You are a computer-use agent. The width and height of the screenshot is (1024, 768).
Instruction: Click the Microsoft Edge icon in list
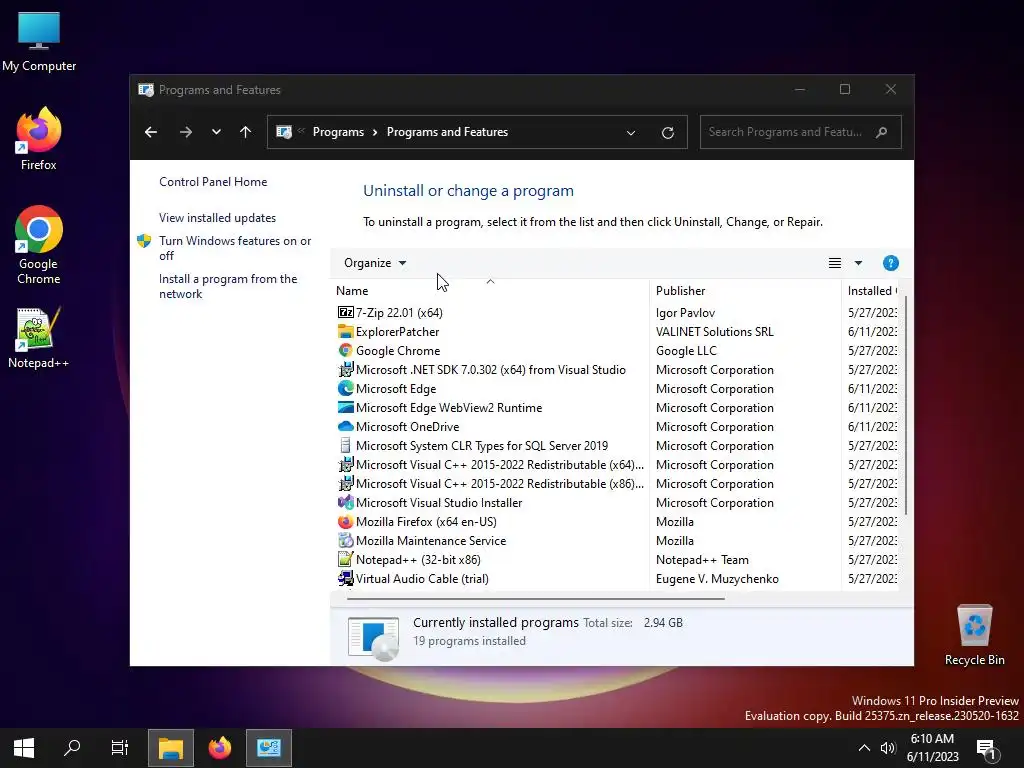[345, 388]
